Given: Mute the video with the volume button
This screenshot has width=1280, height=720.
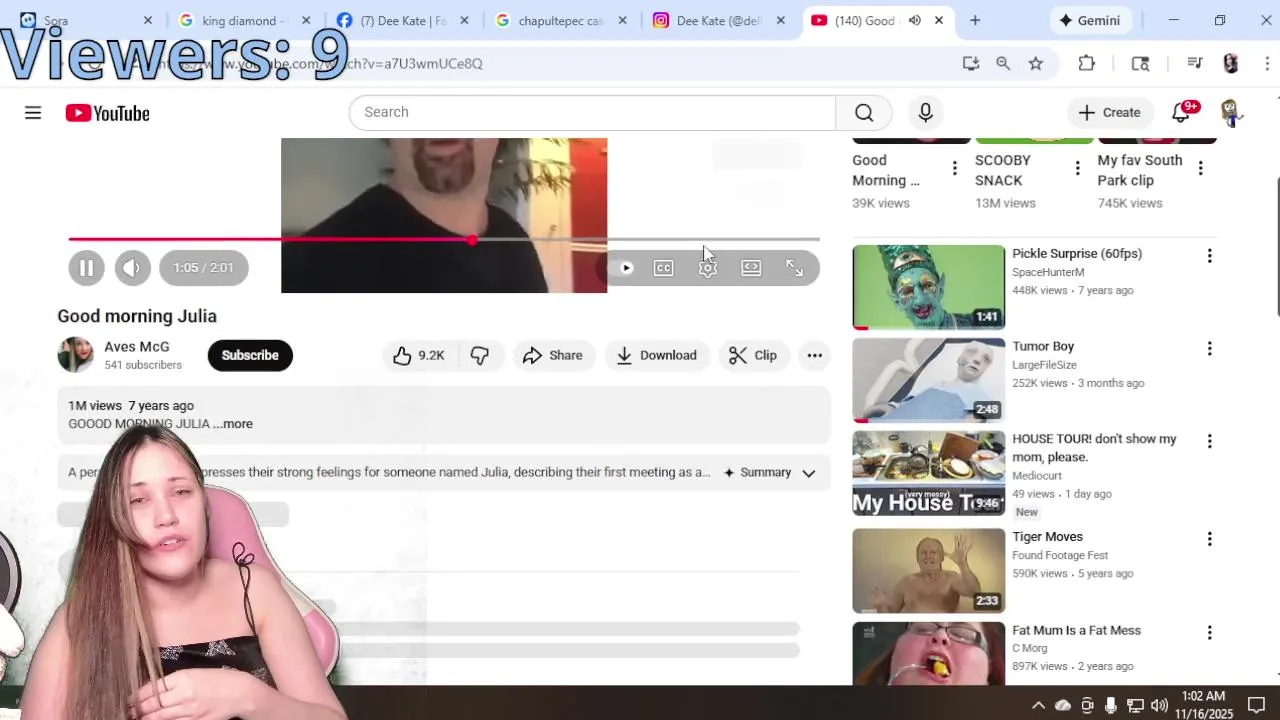Looking at the screenshot, I should click(x=132, y=267).
